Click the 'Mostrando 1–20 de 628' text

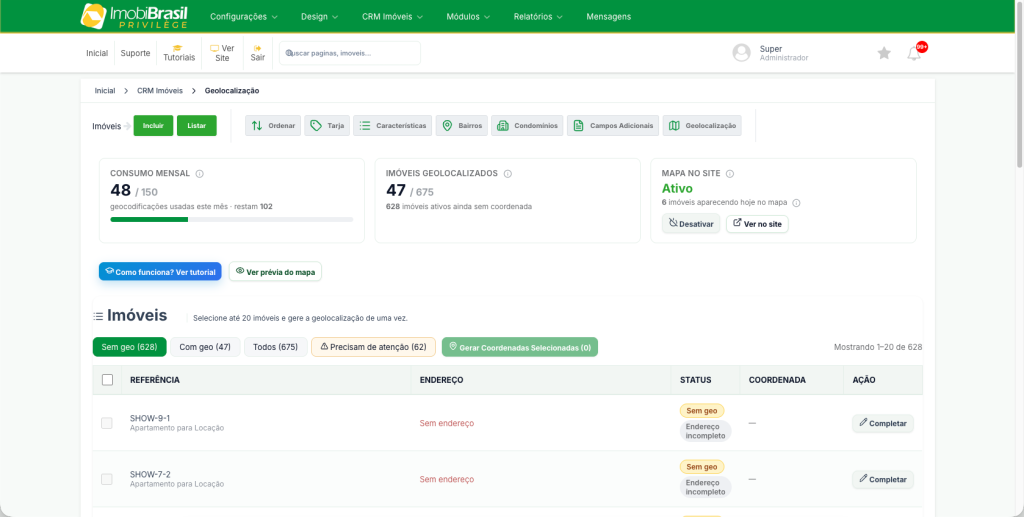pos(878,347)
